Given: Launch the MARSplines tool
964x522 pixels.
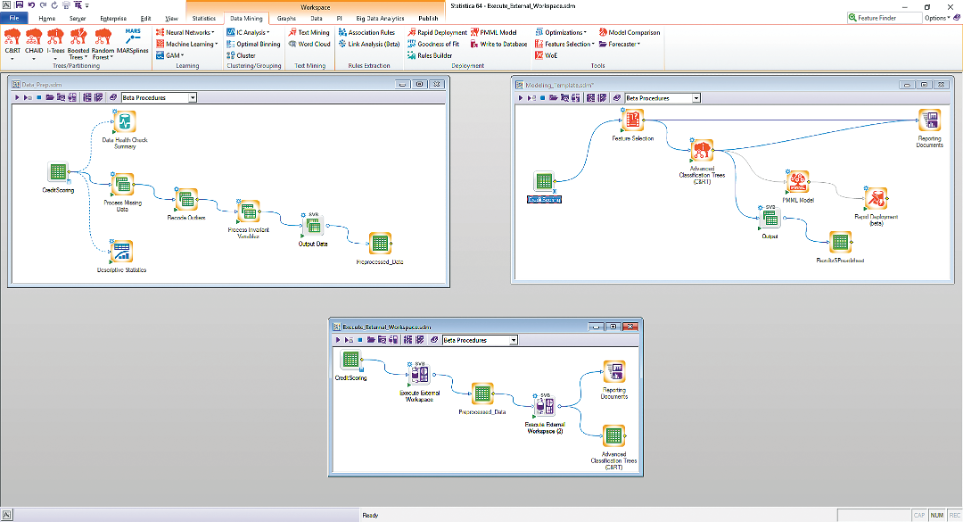Looking at the screenshot, I should coord(133,41).
